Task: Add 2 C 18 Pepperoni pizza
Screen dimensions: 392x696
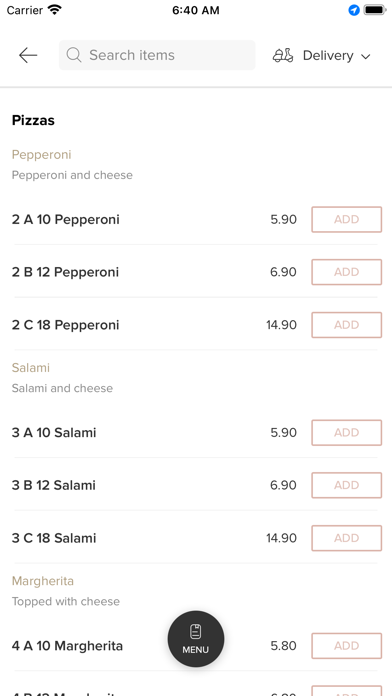Action: coord(347,325)
